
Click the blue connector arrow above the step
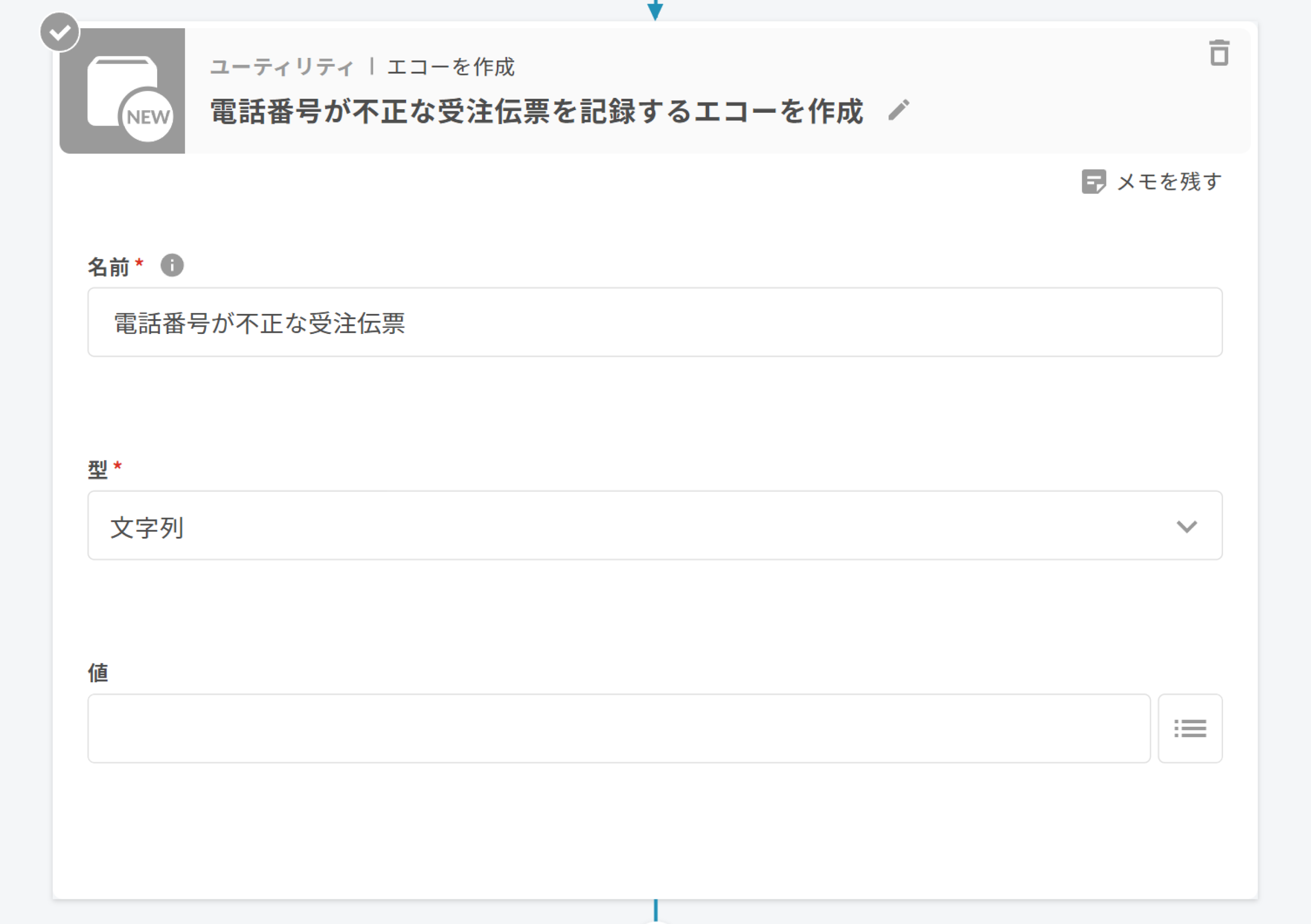pos(655,10)
